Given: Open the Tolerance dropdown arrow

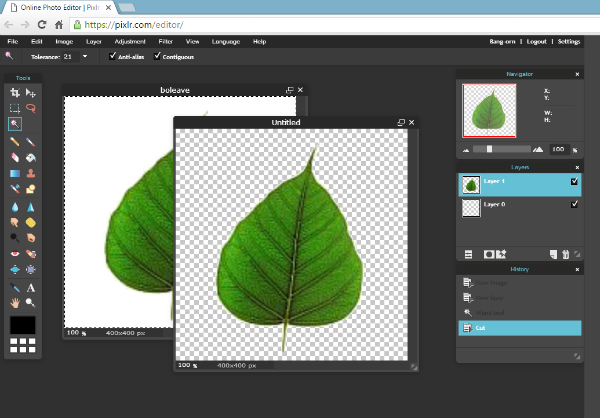Looking at the screenshot, I should click(85, 56).
